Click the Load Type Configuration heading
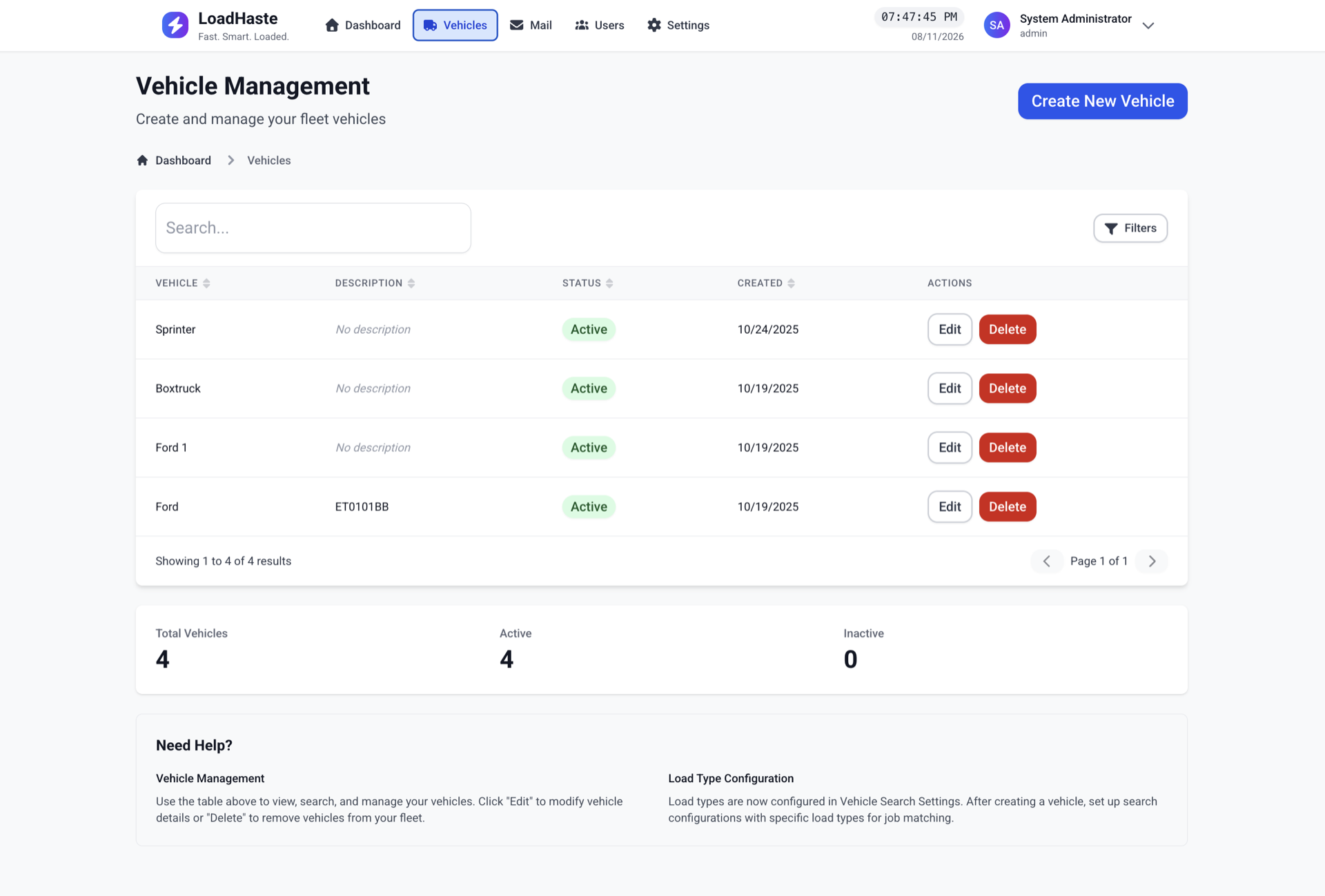1325x896 pixels. (731, 779)
